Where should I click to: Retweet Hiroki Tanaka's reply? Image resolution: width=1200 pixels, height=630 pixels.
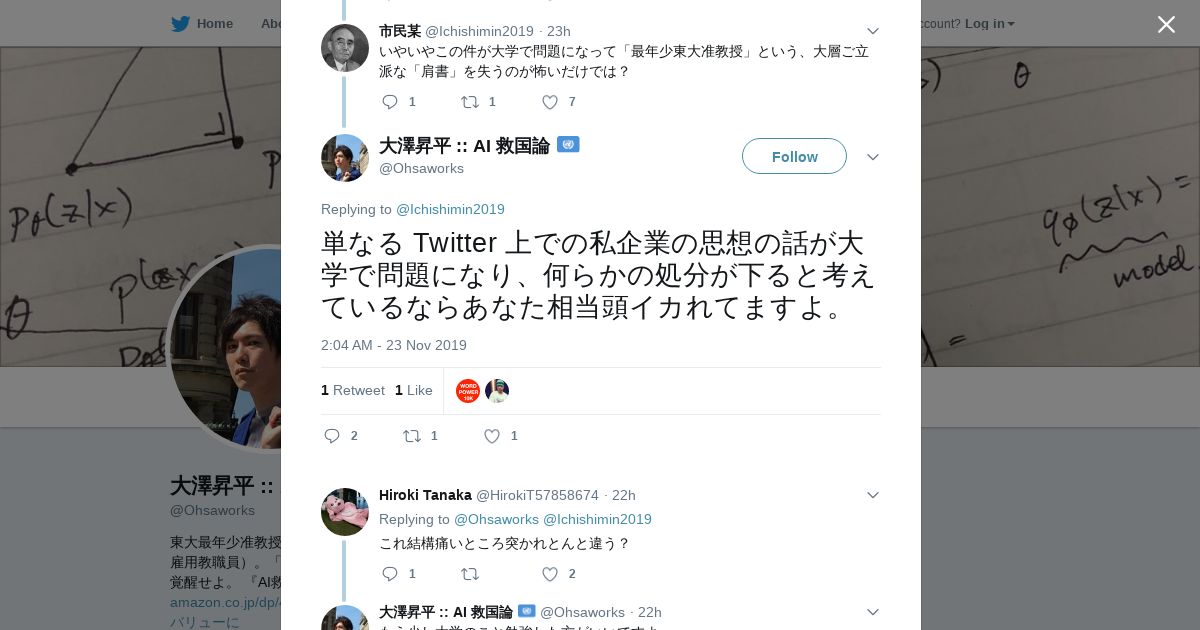click(469, 574)
